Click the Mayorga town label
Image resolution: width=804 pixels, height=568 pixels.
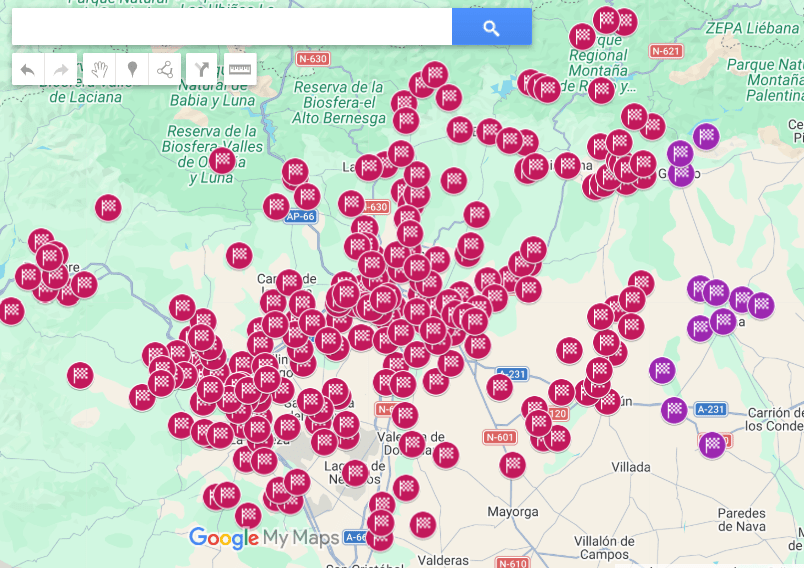click(x=513, y=512)
